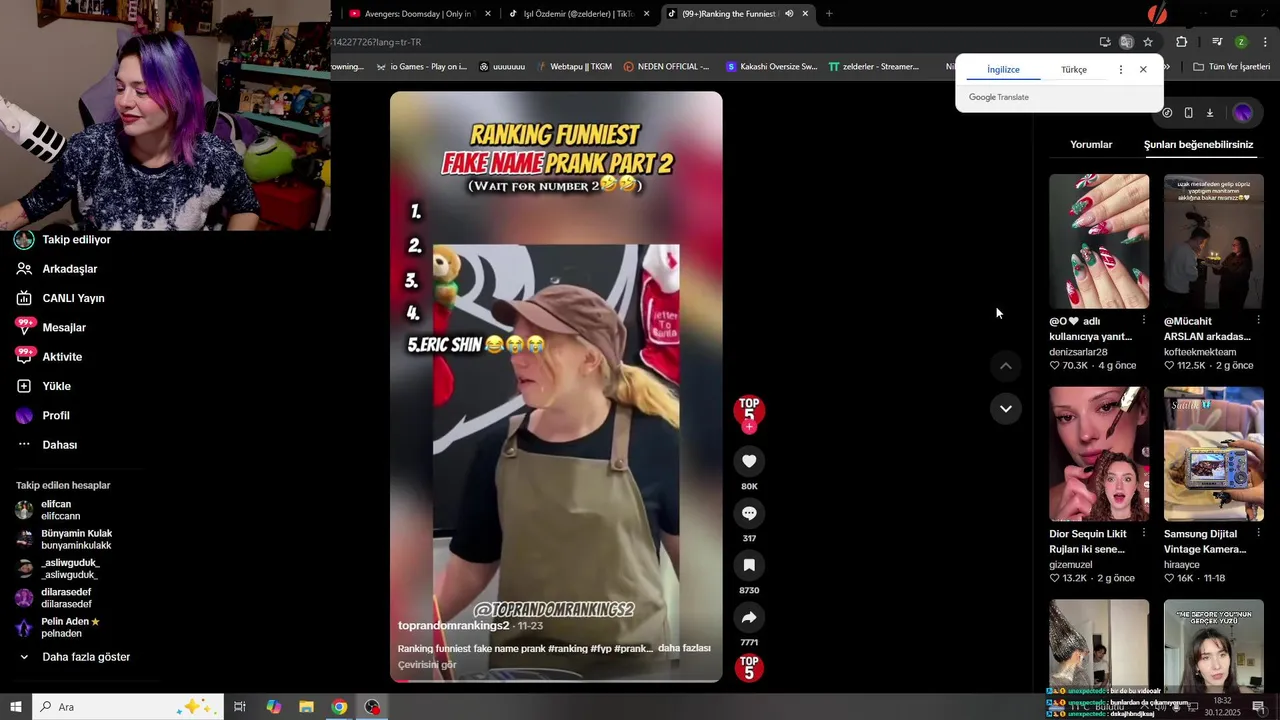Viewport: 1280px width, 720px height.
Task: Share the video with the arrow icon
Action: click(x=749, y=617)
